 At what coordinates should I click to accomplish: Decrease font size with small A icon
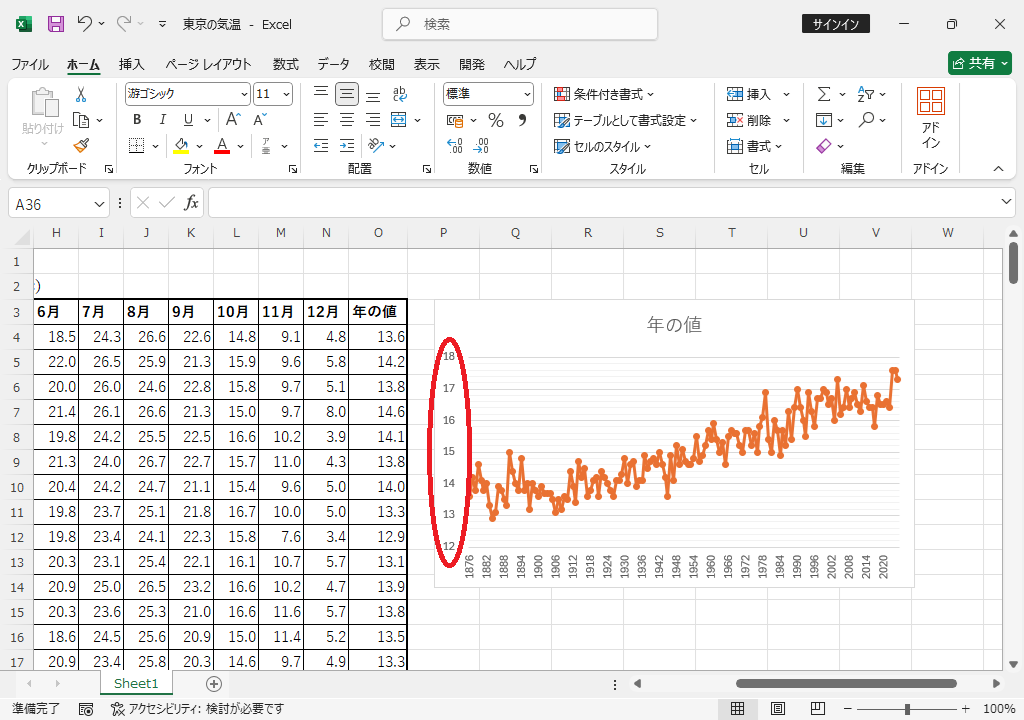click(259, 120)
